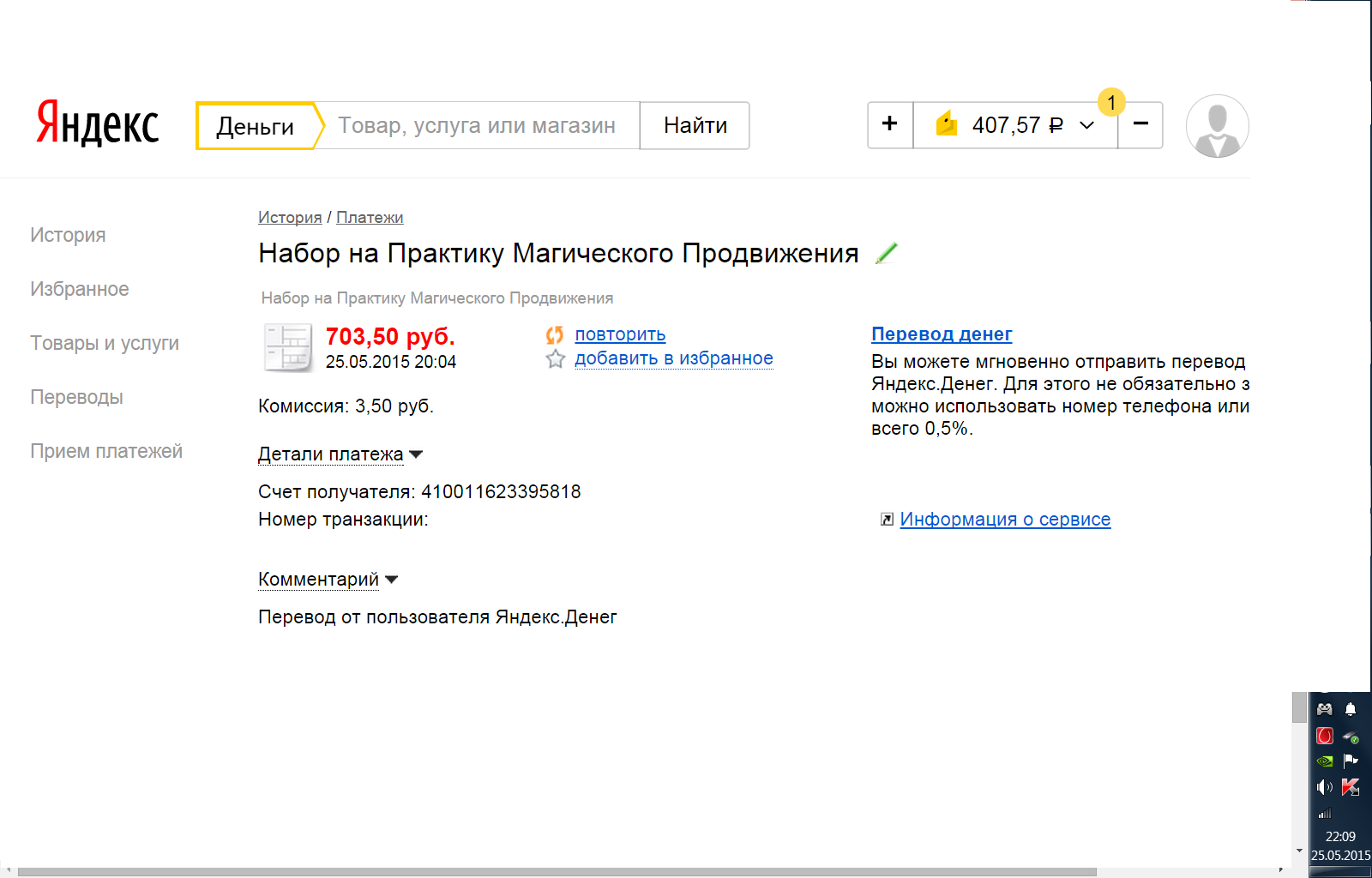
Task: Click the payment receipt thumbnail icon
Action: tap(287, 347)
